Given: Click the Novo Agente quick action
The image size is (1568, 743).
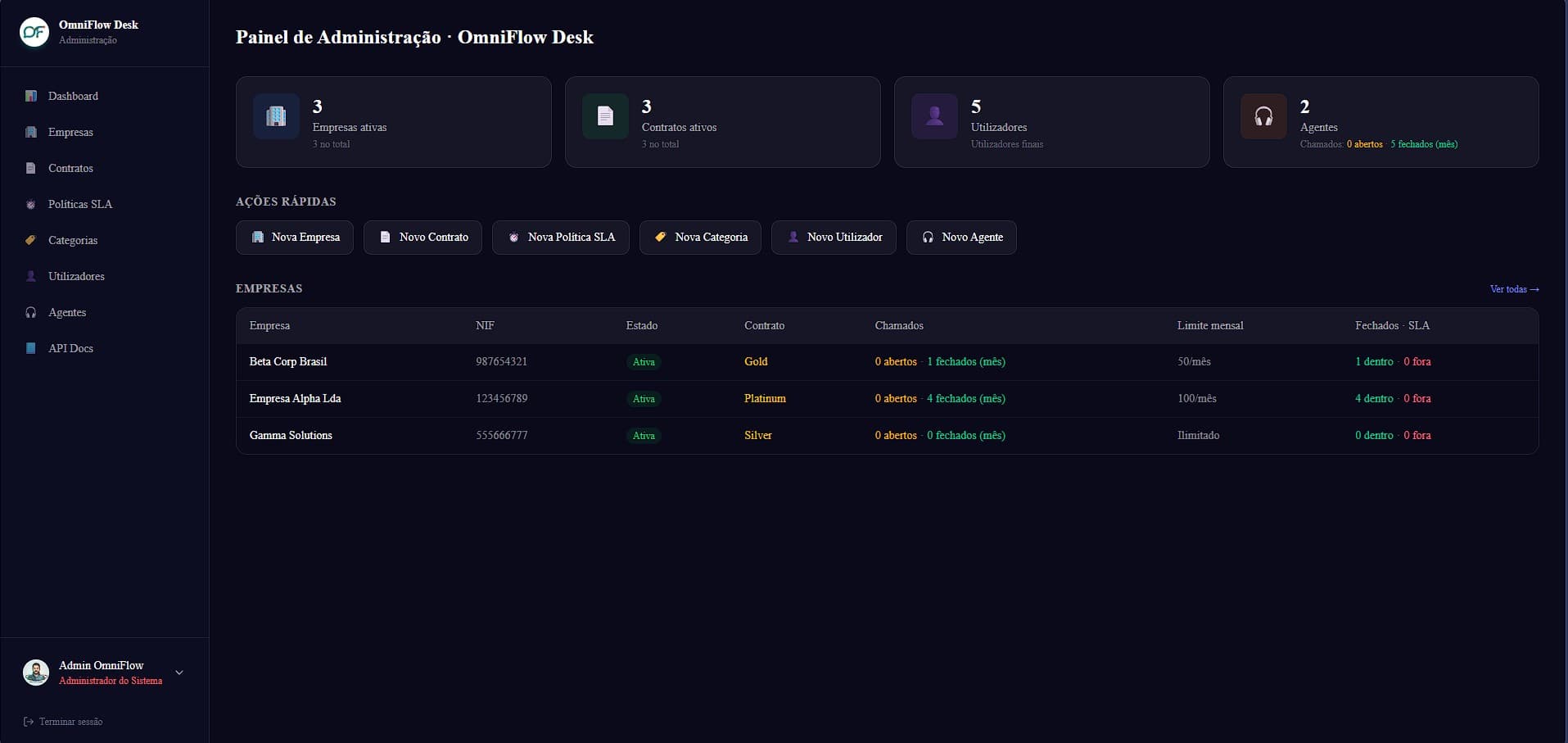Looking at the screenshot, I should tap(961, 237).
